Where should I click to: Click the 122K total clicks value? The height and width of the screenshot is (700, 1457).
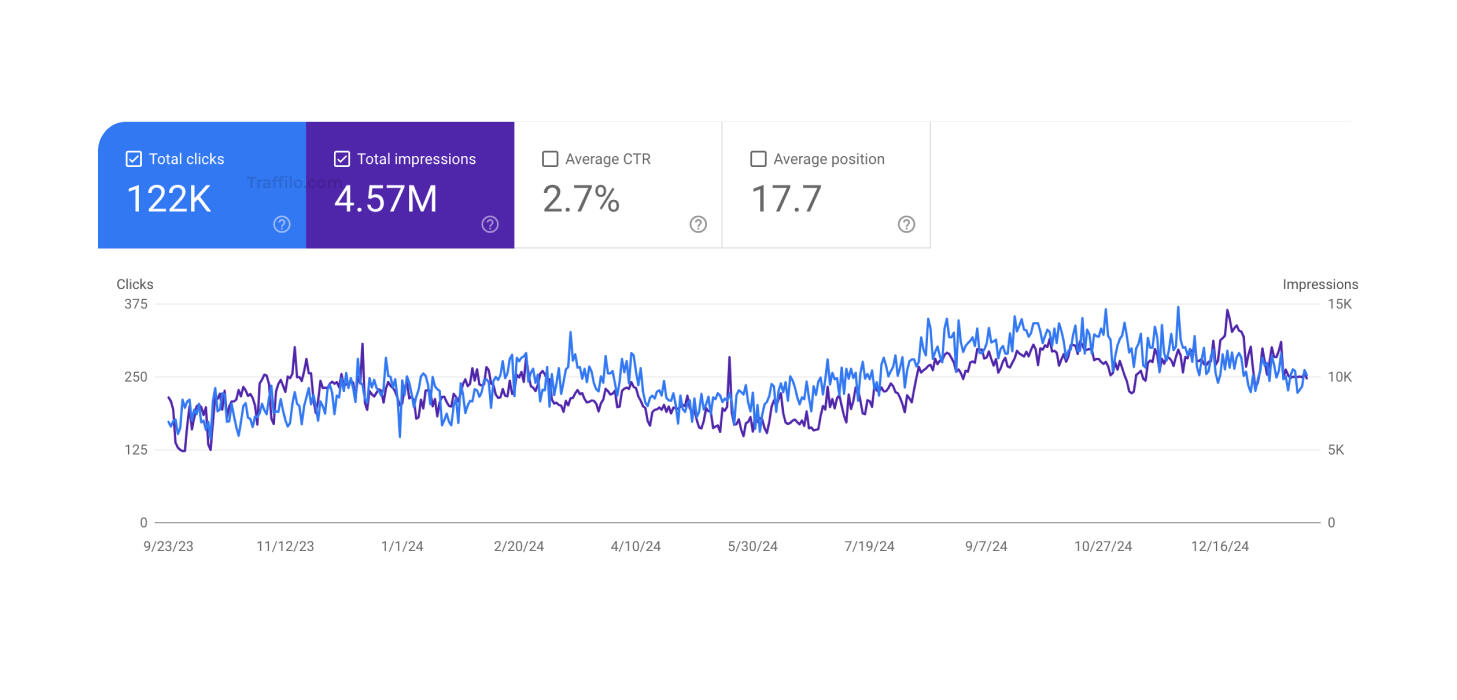coord(168,199)
